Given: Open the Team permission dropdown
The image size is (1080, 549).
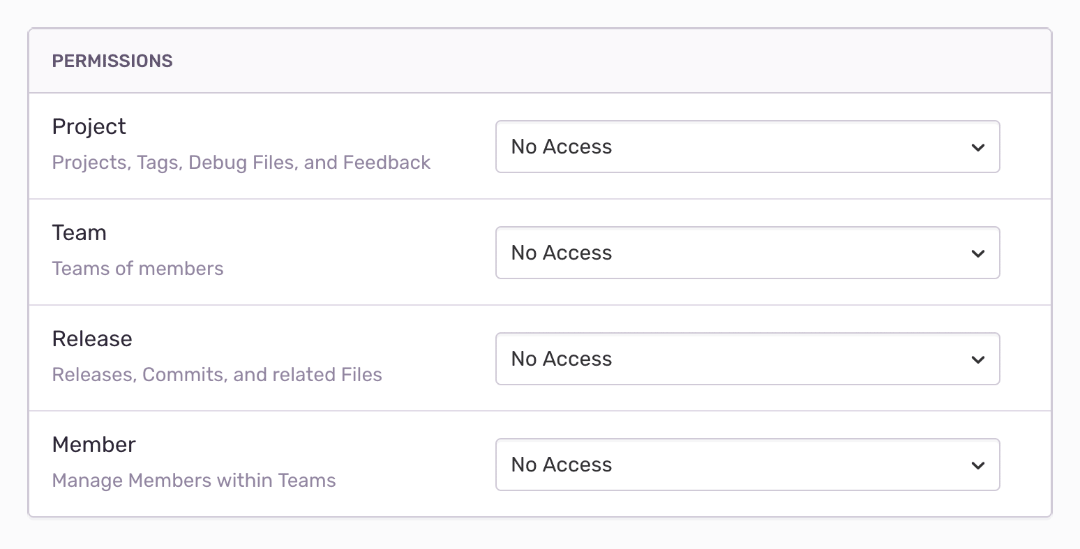Looking at the screenshot, I should 747,253.
